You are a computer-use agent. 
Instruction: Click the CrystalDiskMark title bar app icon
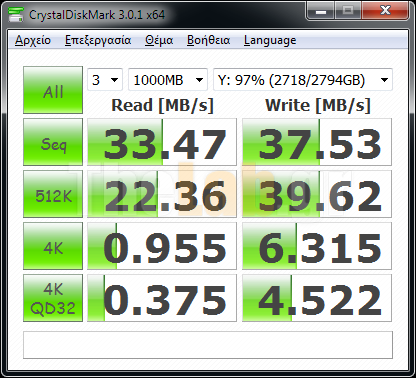point(16,15)
